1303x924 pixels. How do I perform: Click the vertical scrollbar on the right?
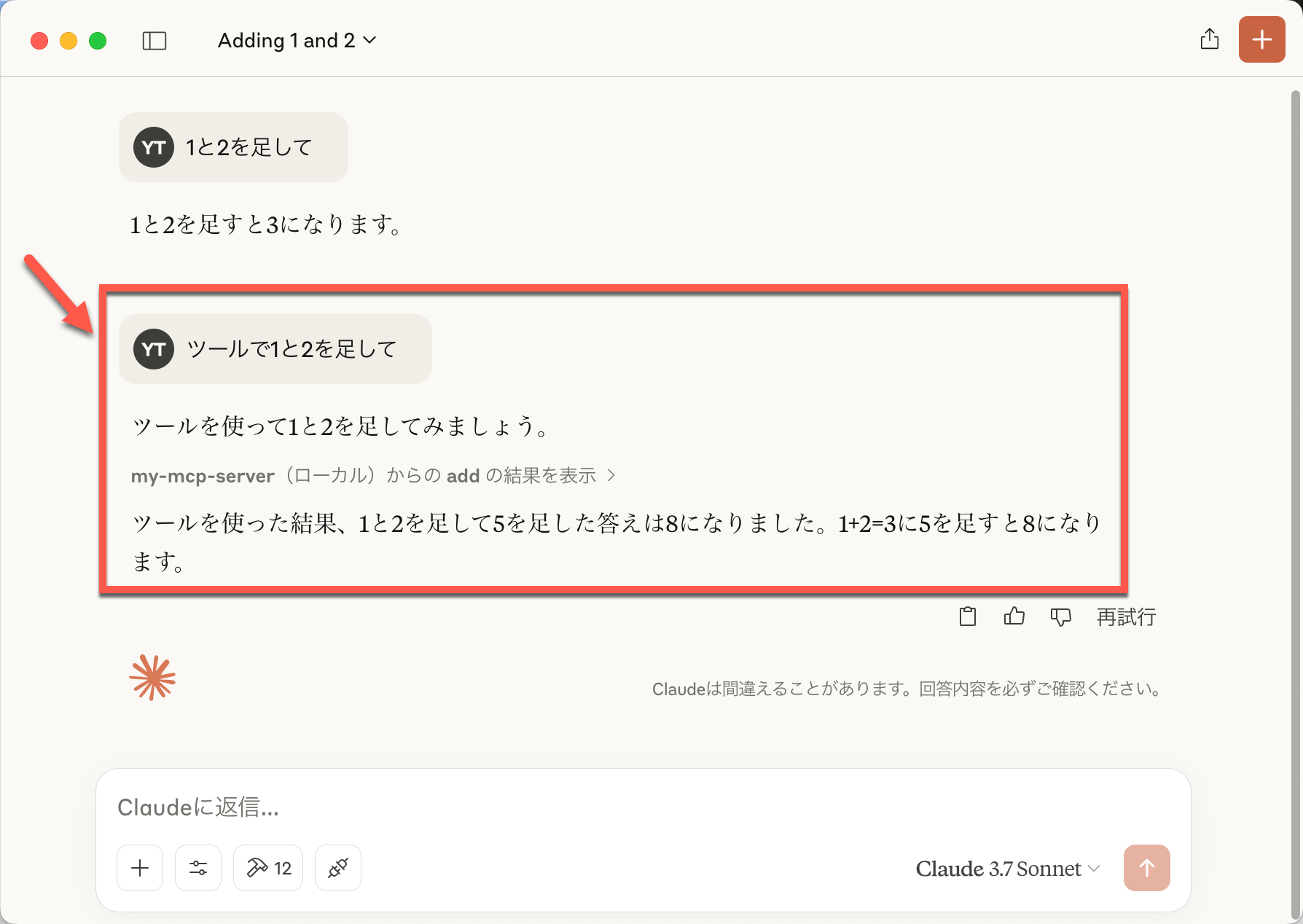click(x=1295, y=503)
